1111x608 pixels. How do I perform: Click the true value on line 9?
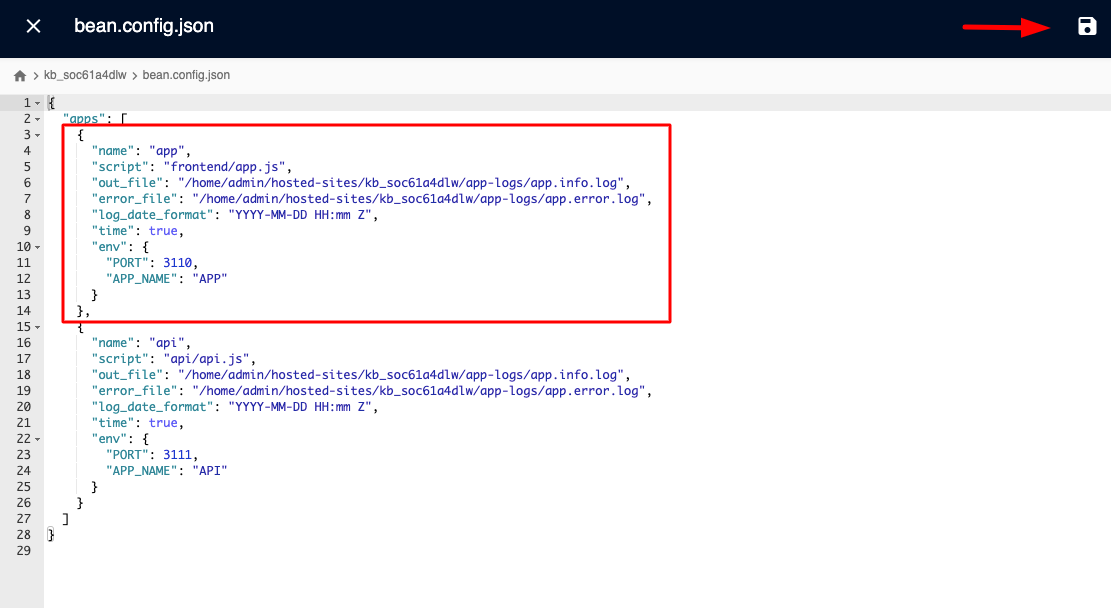pyautogui.click(x=163, y=231)
